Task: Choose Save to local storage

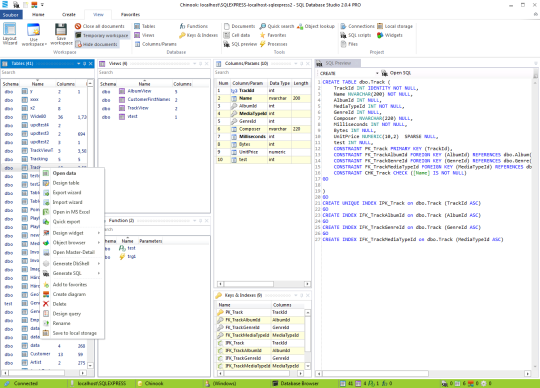Action: point(73,333)
